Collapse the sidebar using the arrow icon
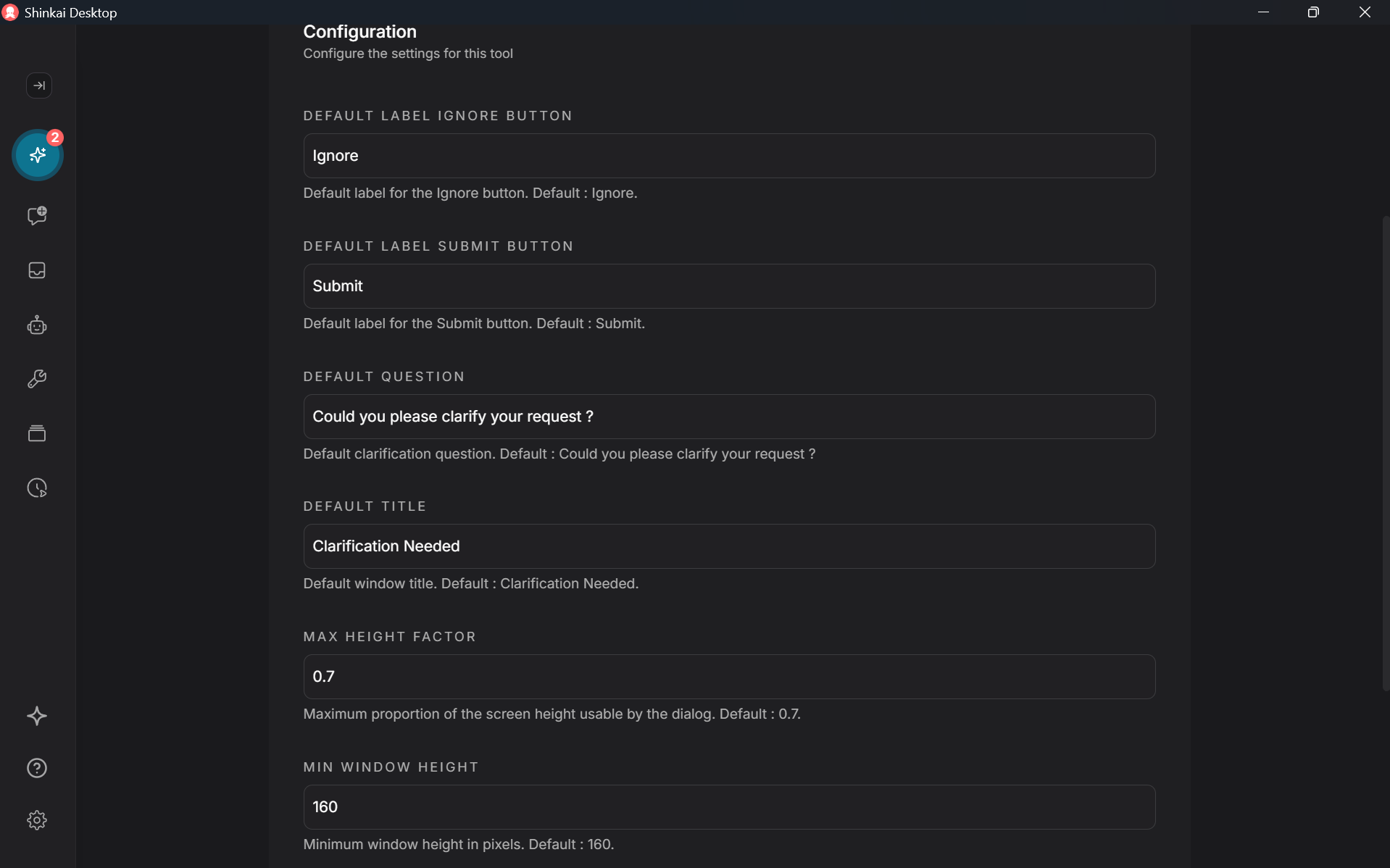 pyautogui.click(x=38, y=85)
